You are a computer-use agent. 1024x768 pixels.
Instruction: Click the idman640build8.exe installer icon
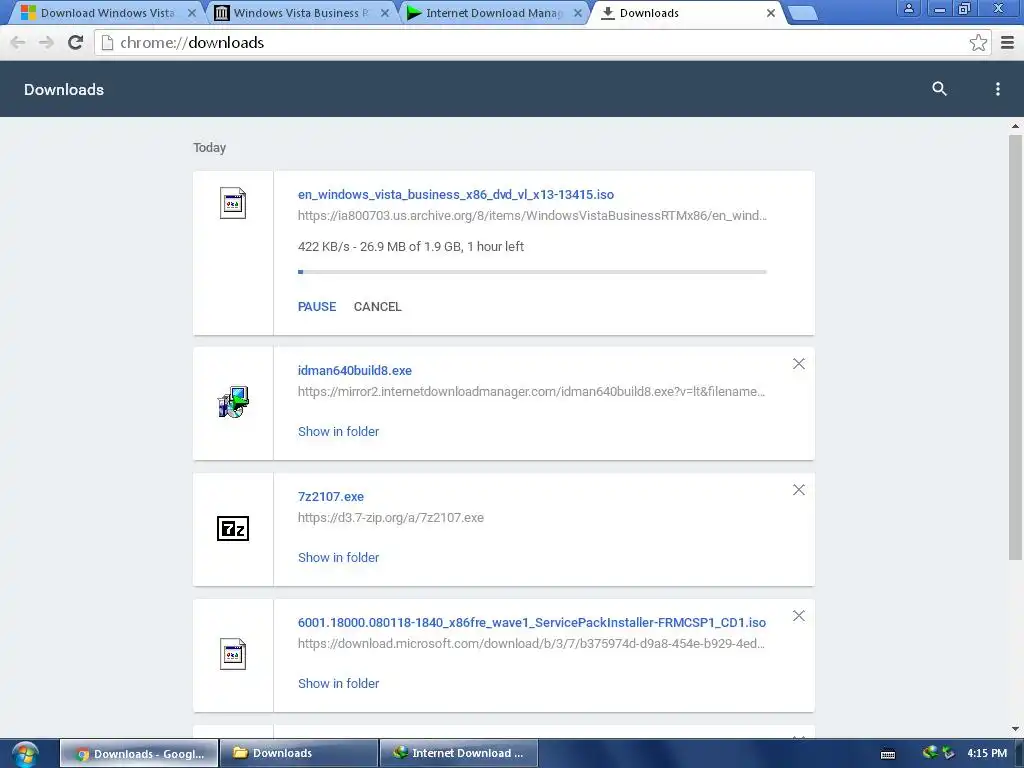(x=233, y=402)
